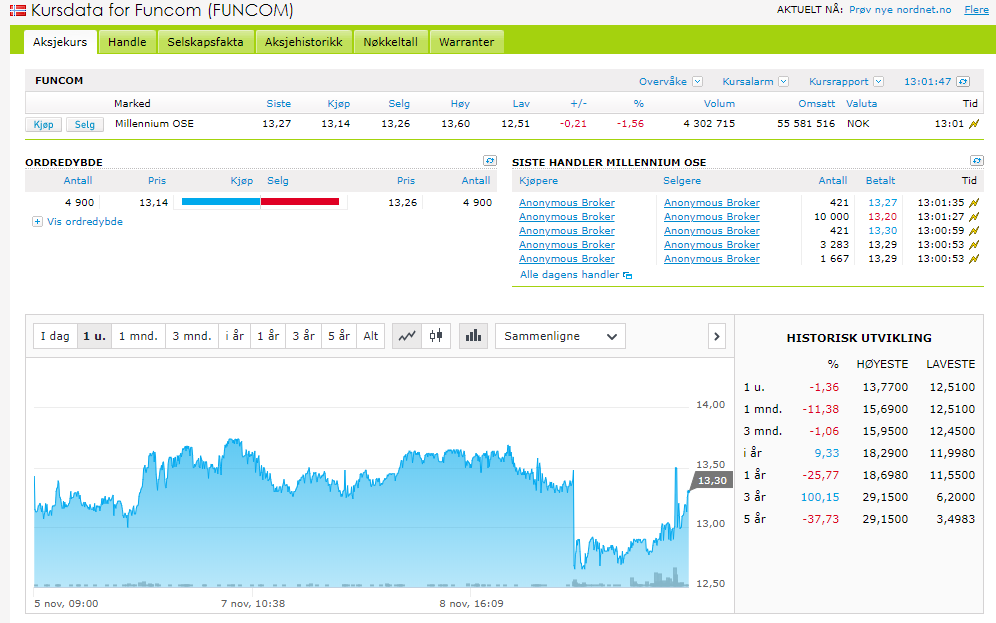Viewport: 996px width, 623px height.
Task: Open chart icon for 13:01:35 trade
Action: click(x=974, y=203)
